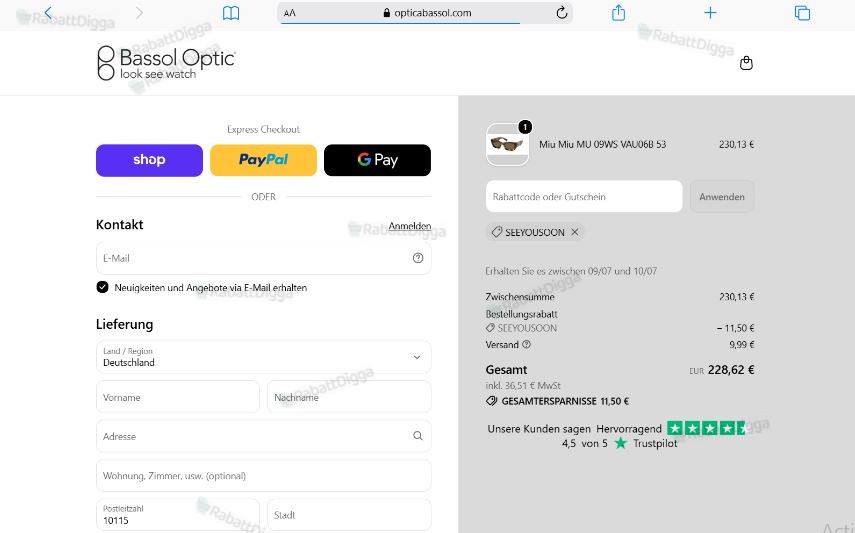Show all open tabs overview icon
The width and height of the screenshot is (855, 533).
[x=802, y=13]
